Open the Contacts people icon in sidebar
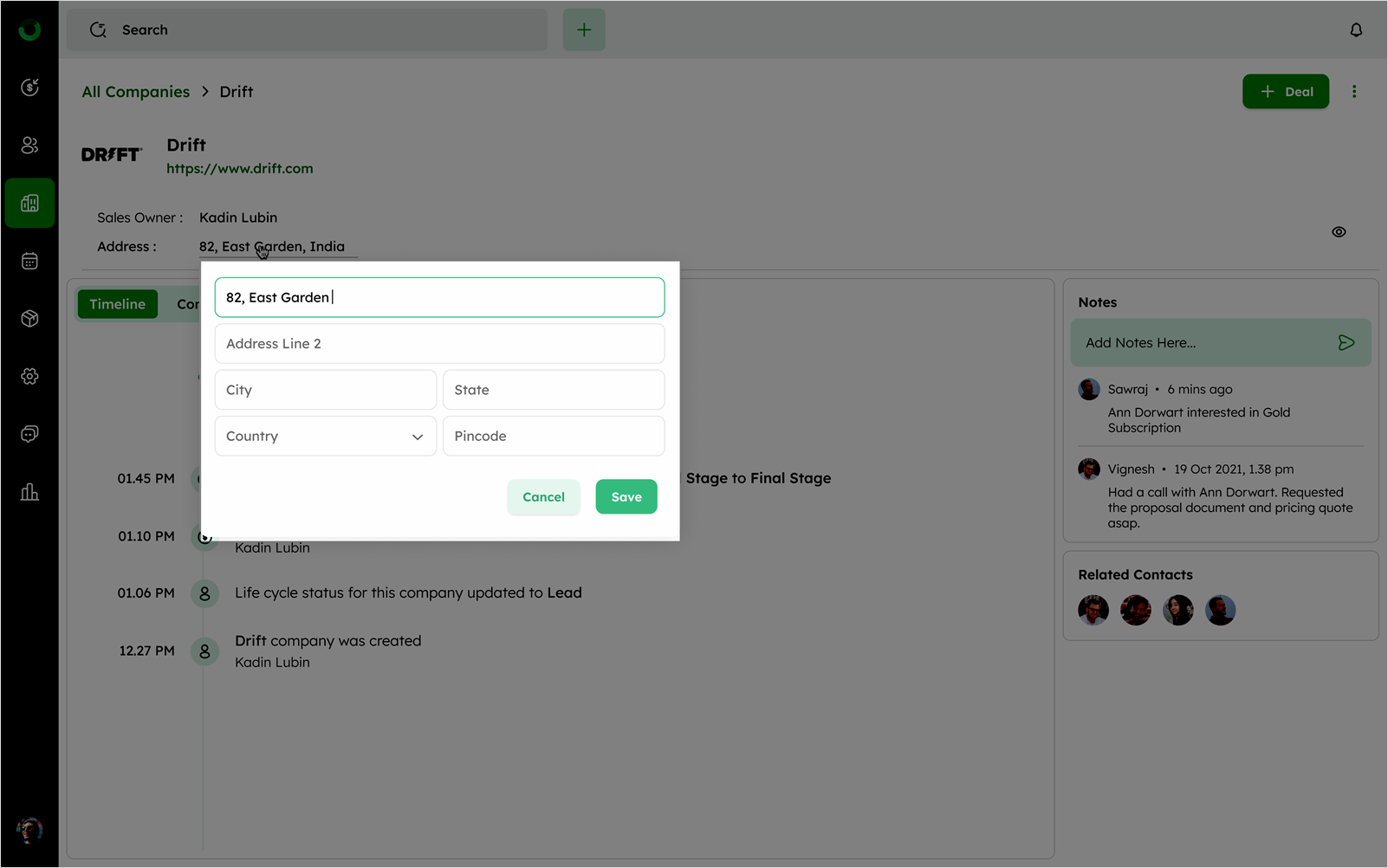 [29, 145]
